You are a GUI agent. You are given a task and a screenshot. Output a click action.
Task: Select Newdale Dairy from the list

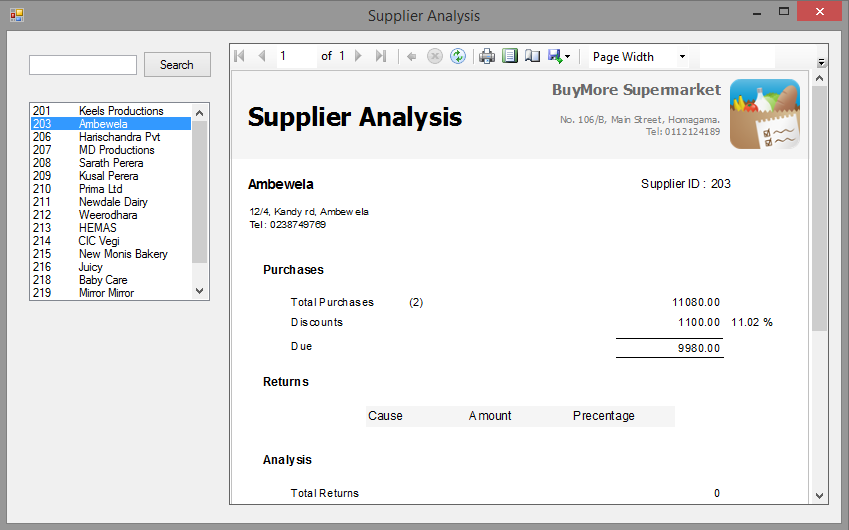[113, 202]
